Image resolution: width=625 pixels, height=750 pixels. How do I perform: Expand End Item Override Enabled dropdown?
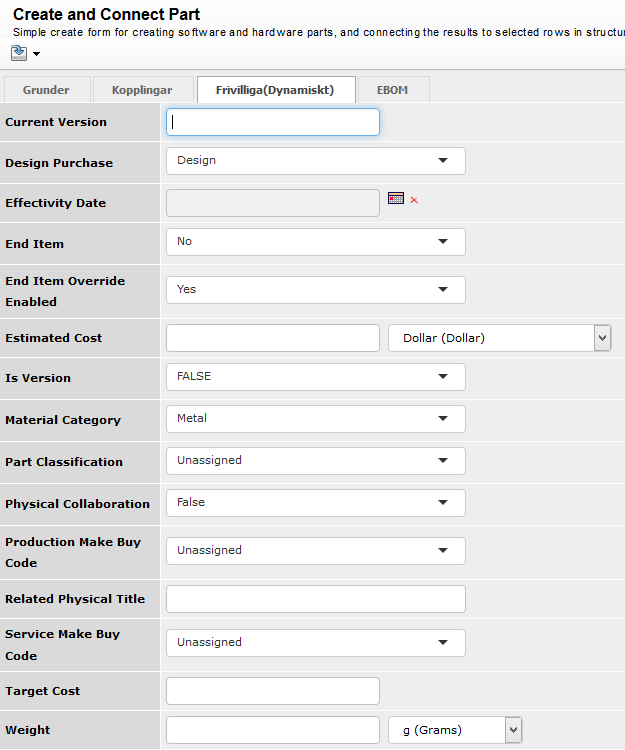pos(315,290)
